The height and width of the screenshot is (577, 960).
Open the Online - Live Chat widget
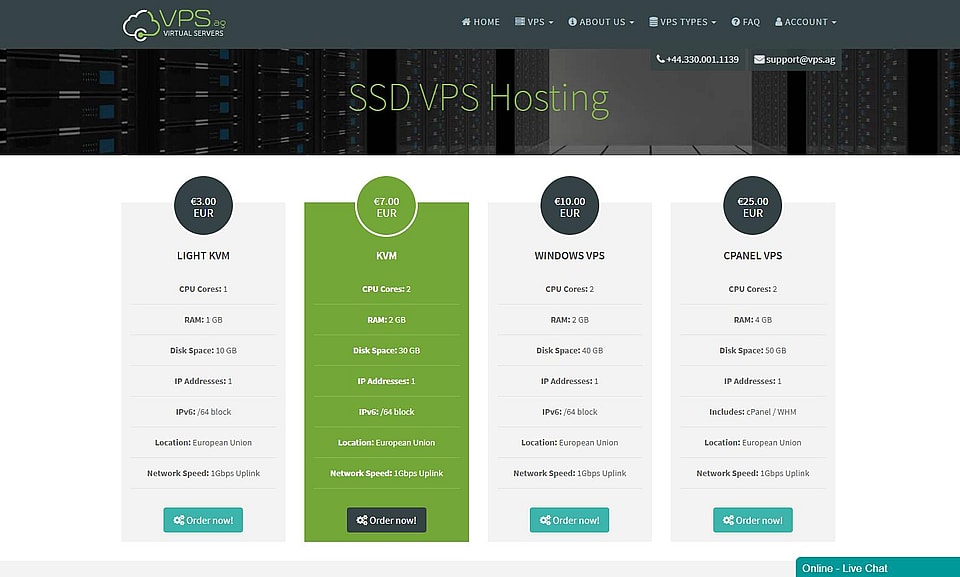tap(877, 568)
